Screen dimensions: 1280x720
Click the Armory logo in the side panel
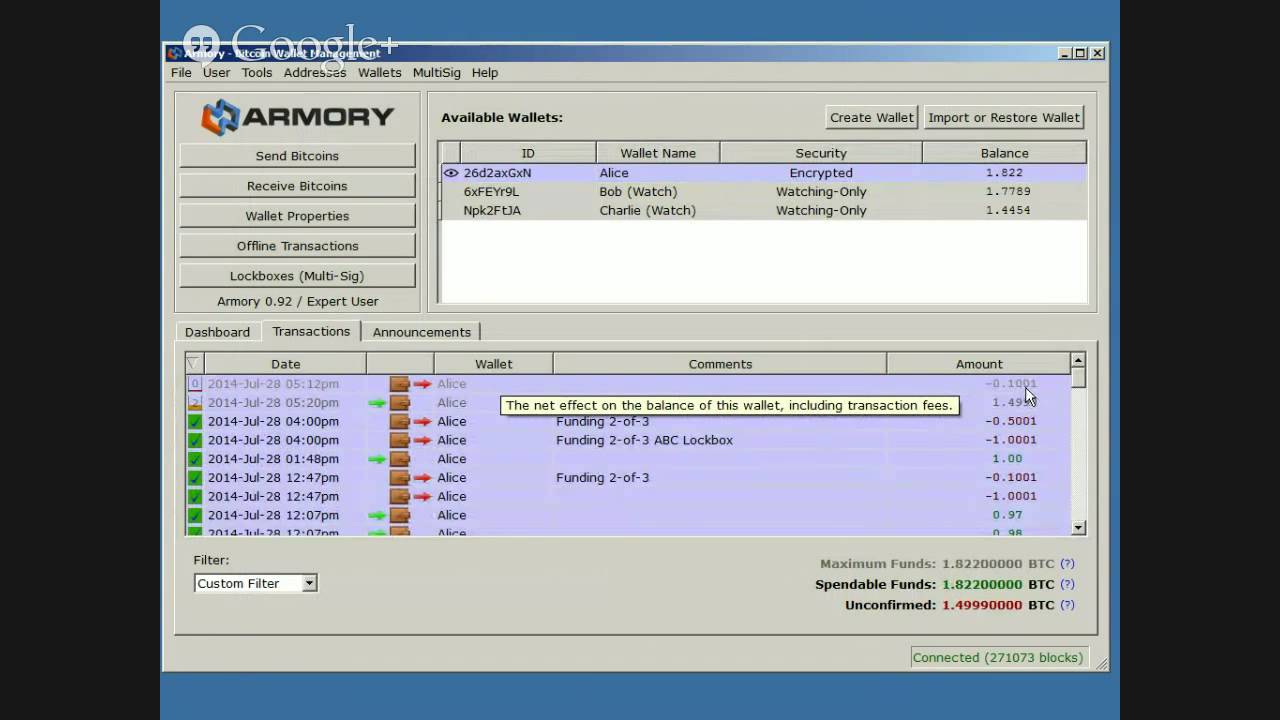point(297,117)
